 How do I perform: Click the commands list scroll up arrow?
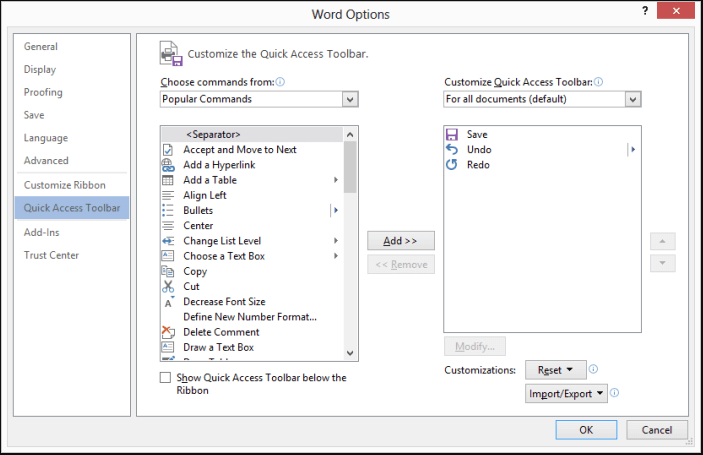click(350, 134)
